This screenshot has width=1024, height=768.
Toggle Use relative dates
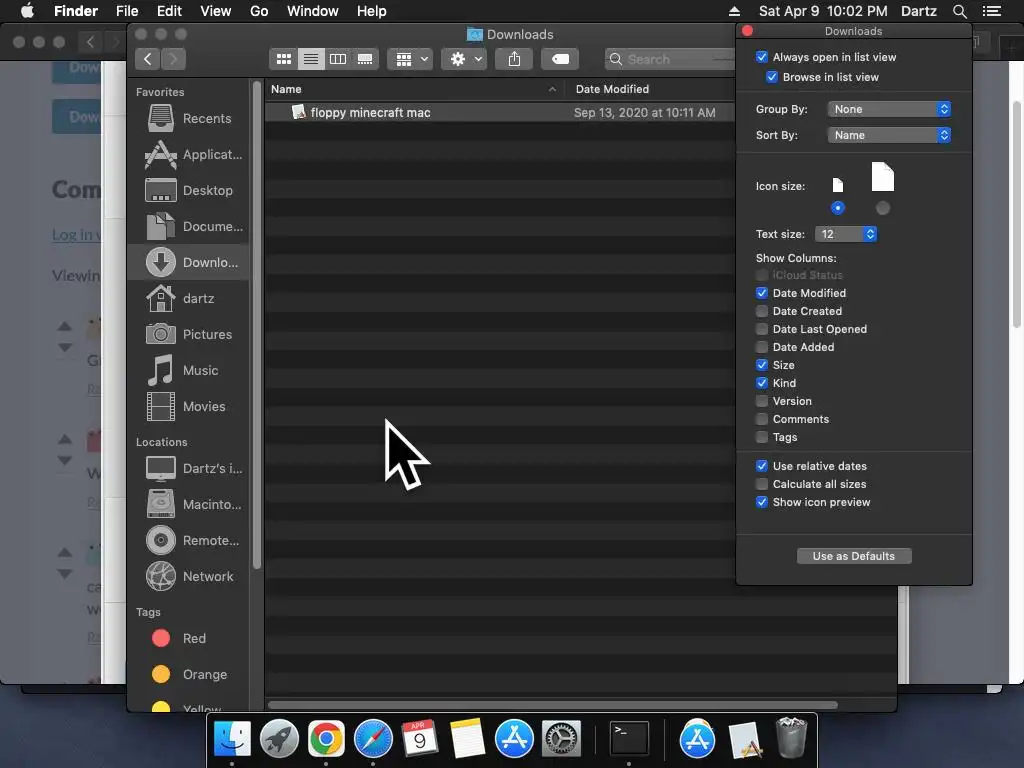click(761, 466)
